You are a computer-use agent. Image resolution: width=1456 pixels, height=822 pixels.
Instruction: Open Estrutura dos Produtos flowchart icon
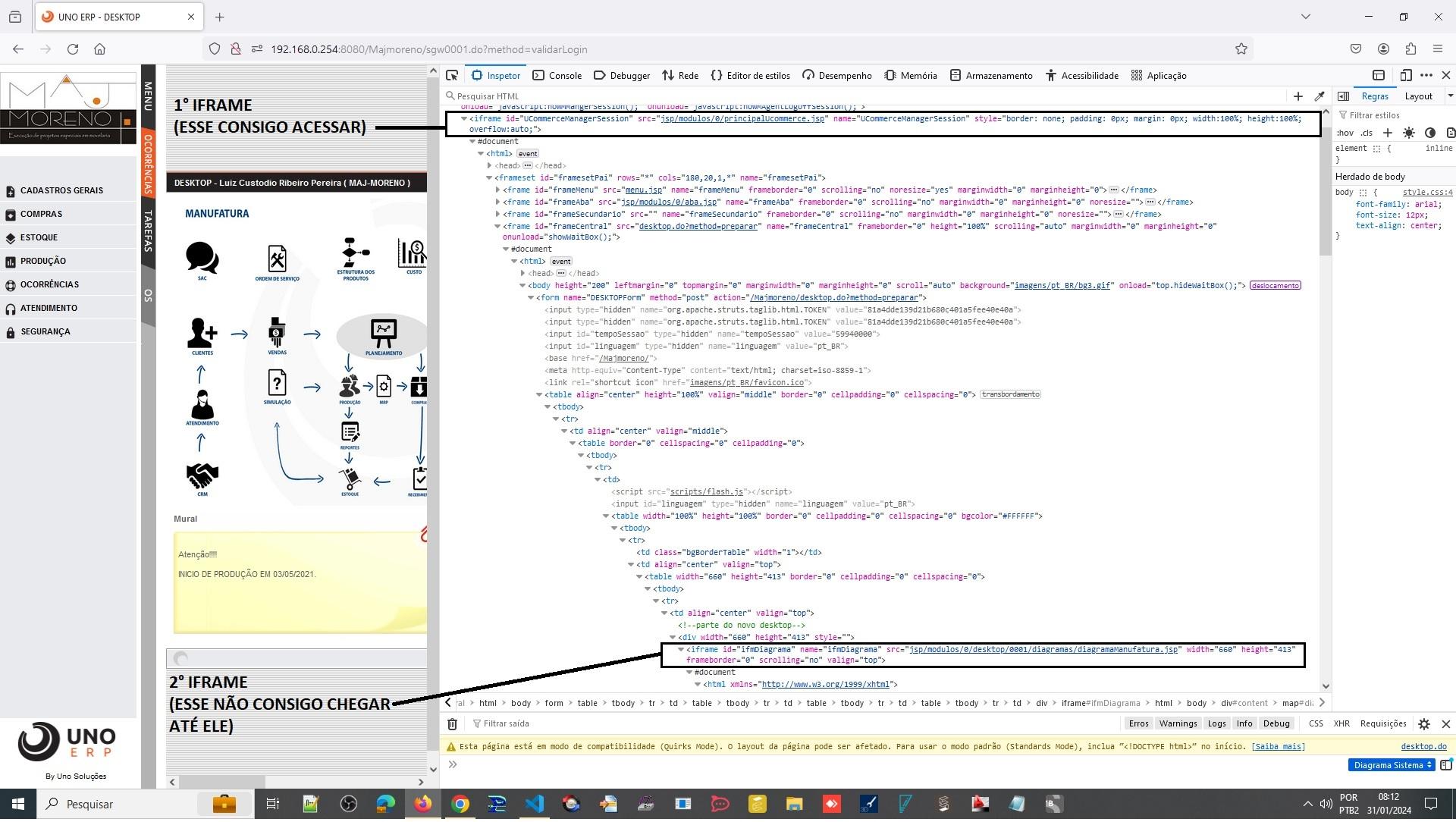pos(355,253)
